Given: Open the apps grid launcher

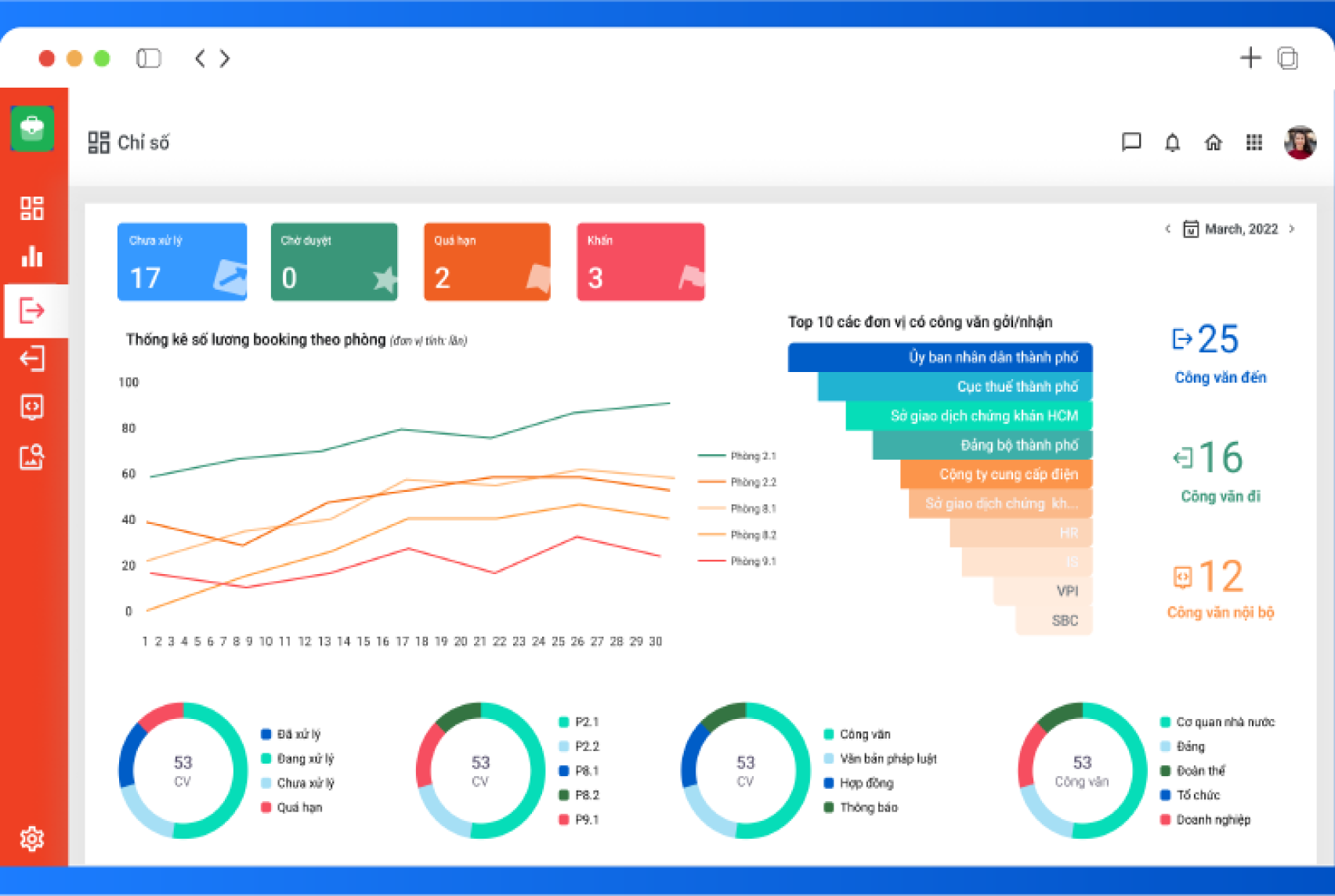Looking at the screenshot, I should tap(1254, 143).
